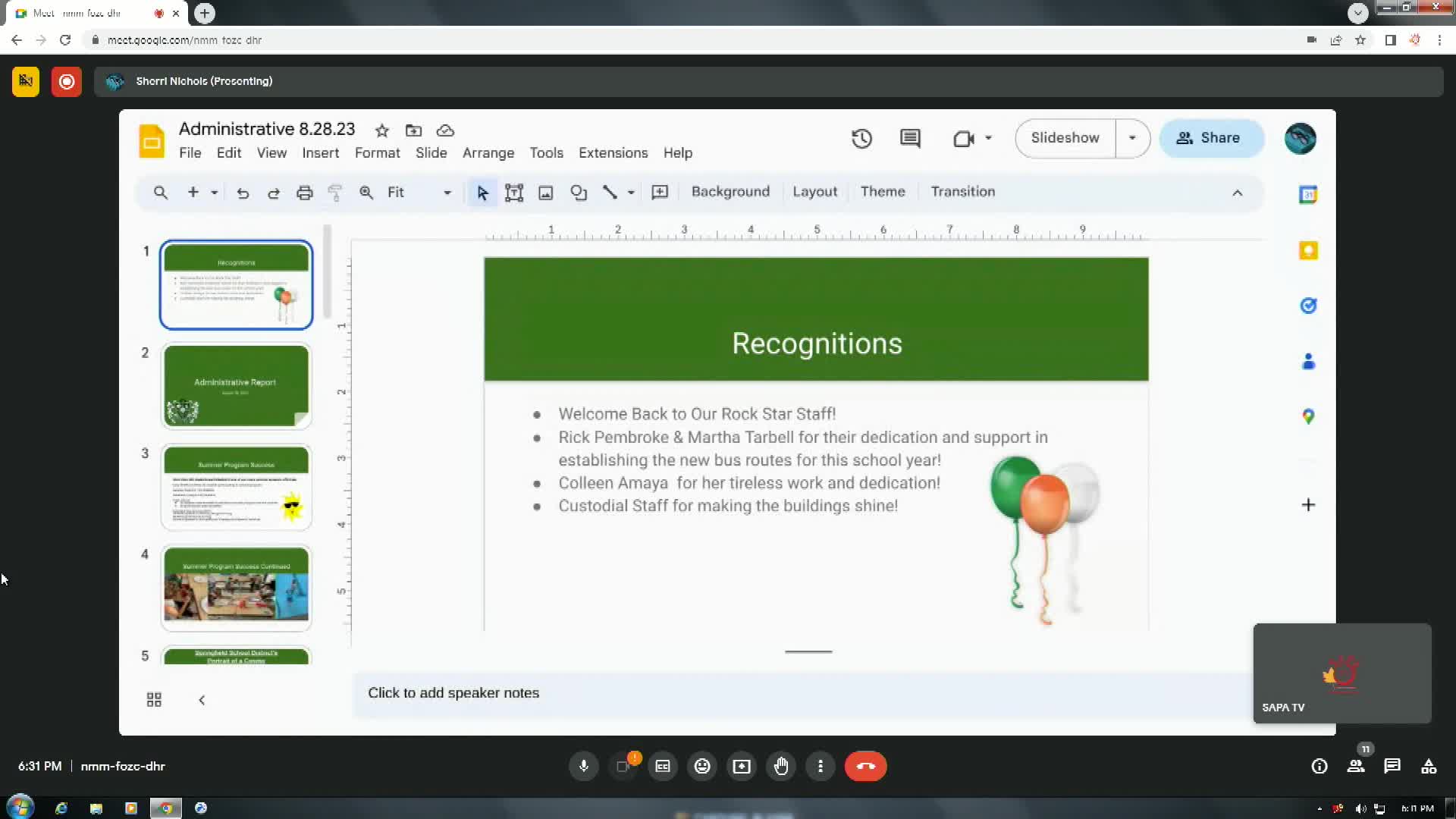Open version history clock icon
Image resolution: width=1456 pixels, height=819 pixels.
[861, 138]
